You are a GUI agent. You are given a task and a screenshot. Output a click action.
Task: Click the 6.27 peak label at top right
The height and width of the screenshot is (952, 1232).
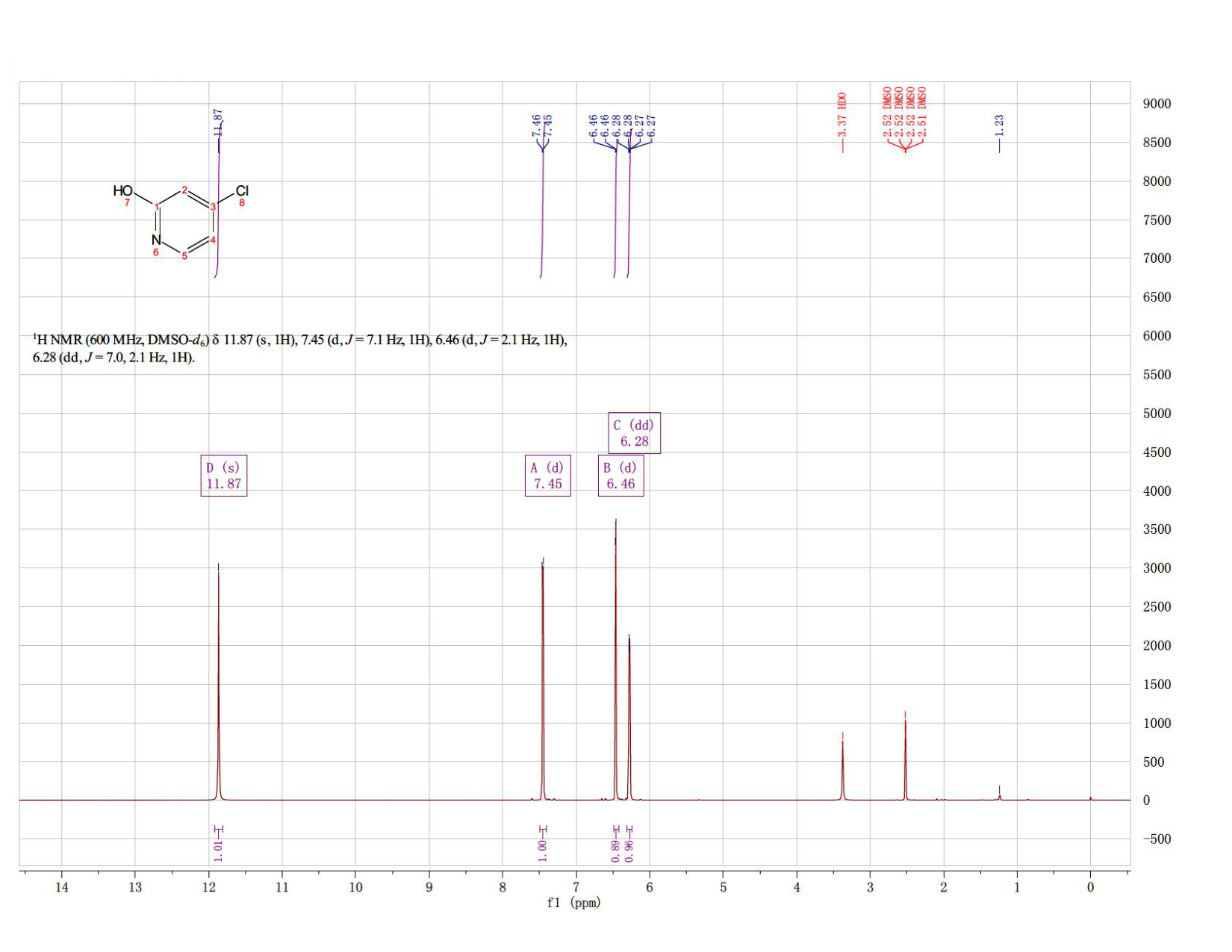click(651, 125)
